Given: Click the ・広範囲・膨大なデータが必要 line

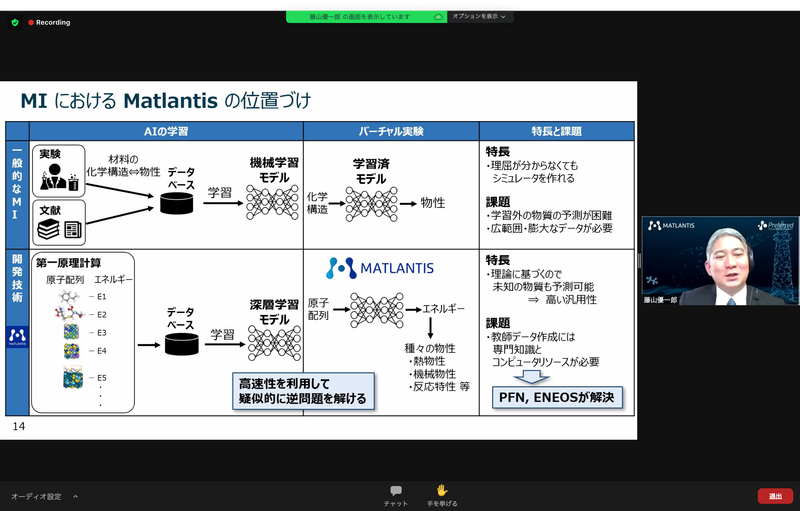Looking at the screenshot, I should coord(549,228).
